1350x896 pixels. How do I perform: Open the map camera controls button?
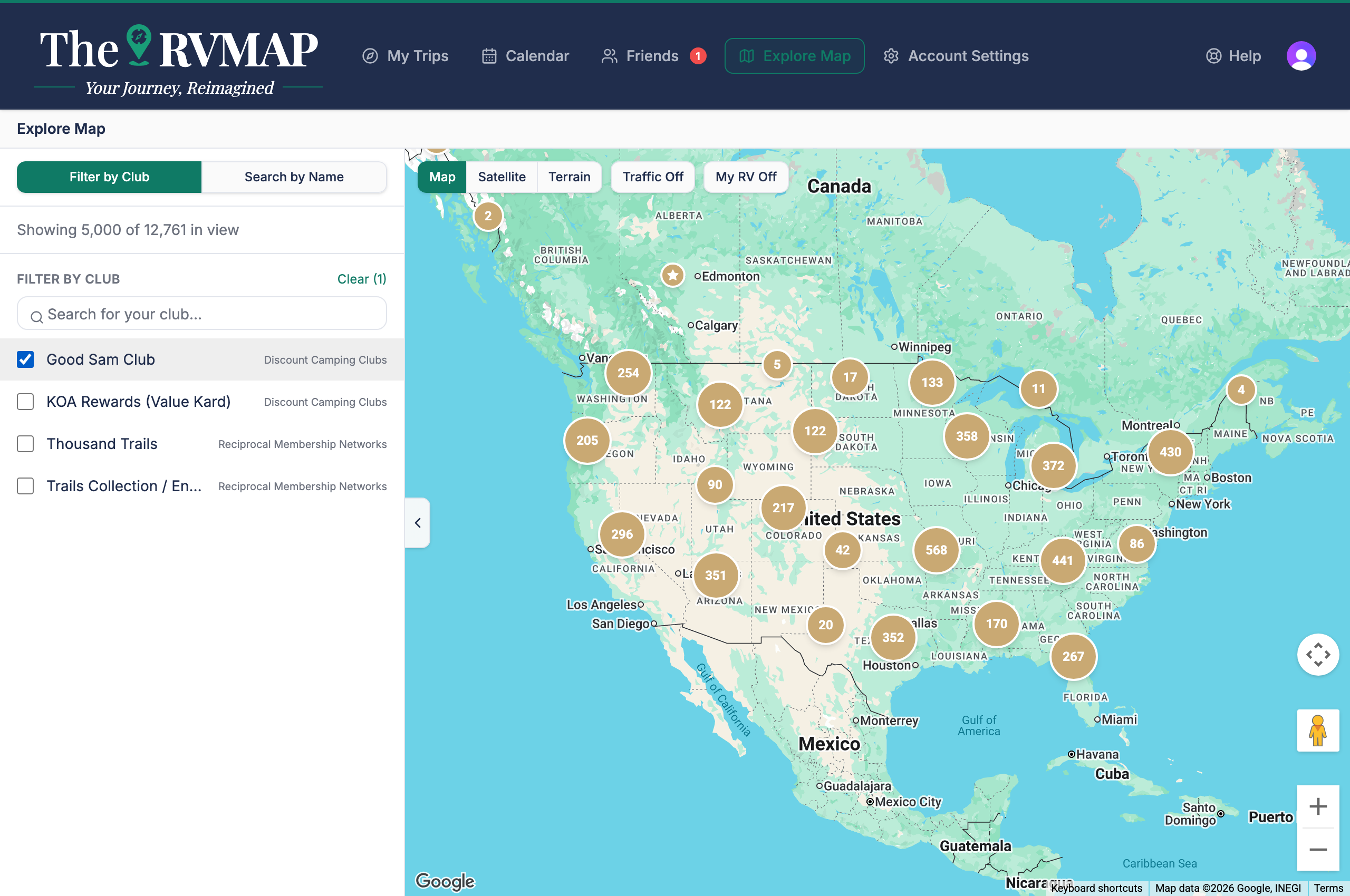[x=1317, y=654]
